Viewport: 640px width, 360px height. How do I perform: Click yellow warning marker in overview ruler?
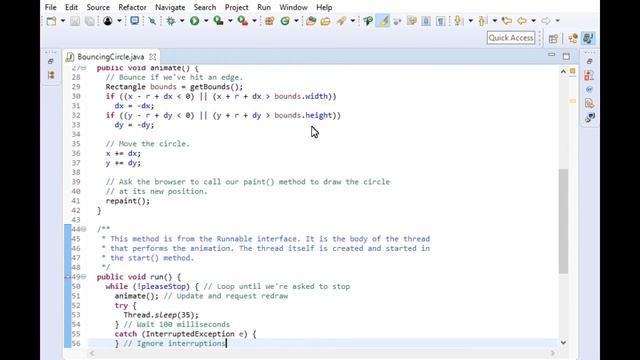pos(573,101)
